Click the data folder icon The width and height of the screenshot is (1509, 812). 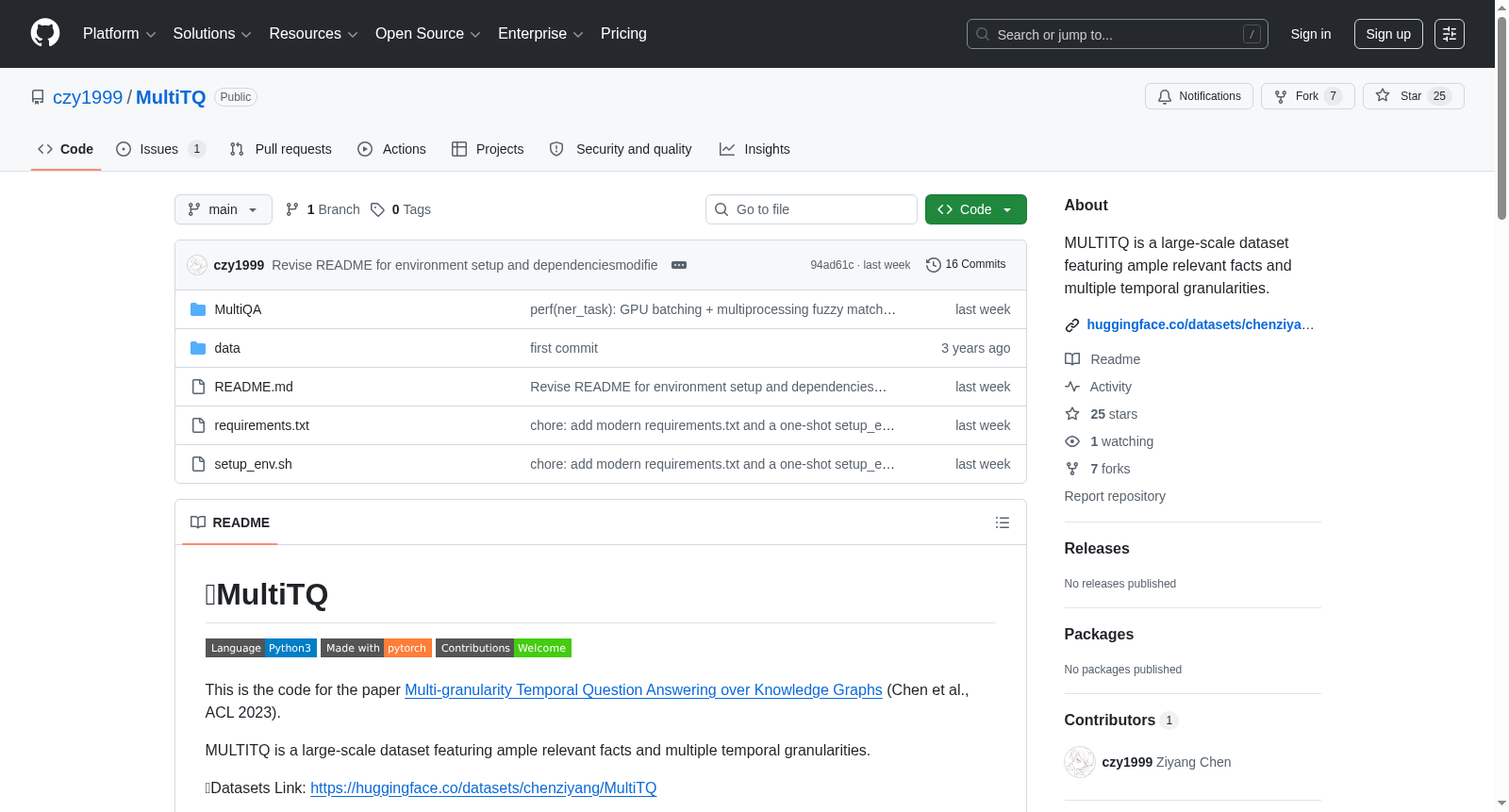coord(198,348)
